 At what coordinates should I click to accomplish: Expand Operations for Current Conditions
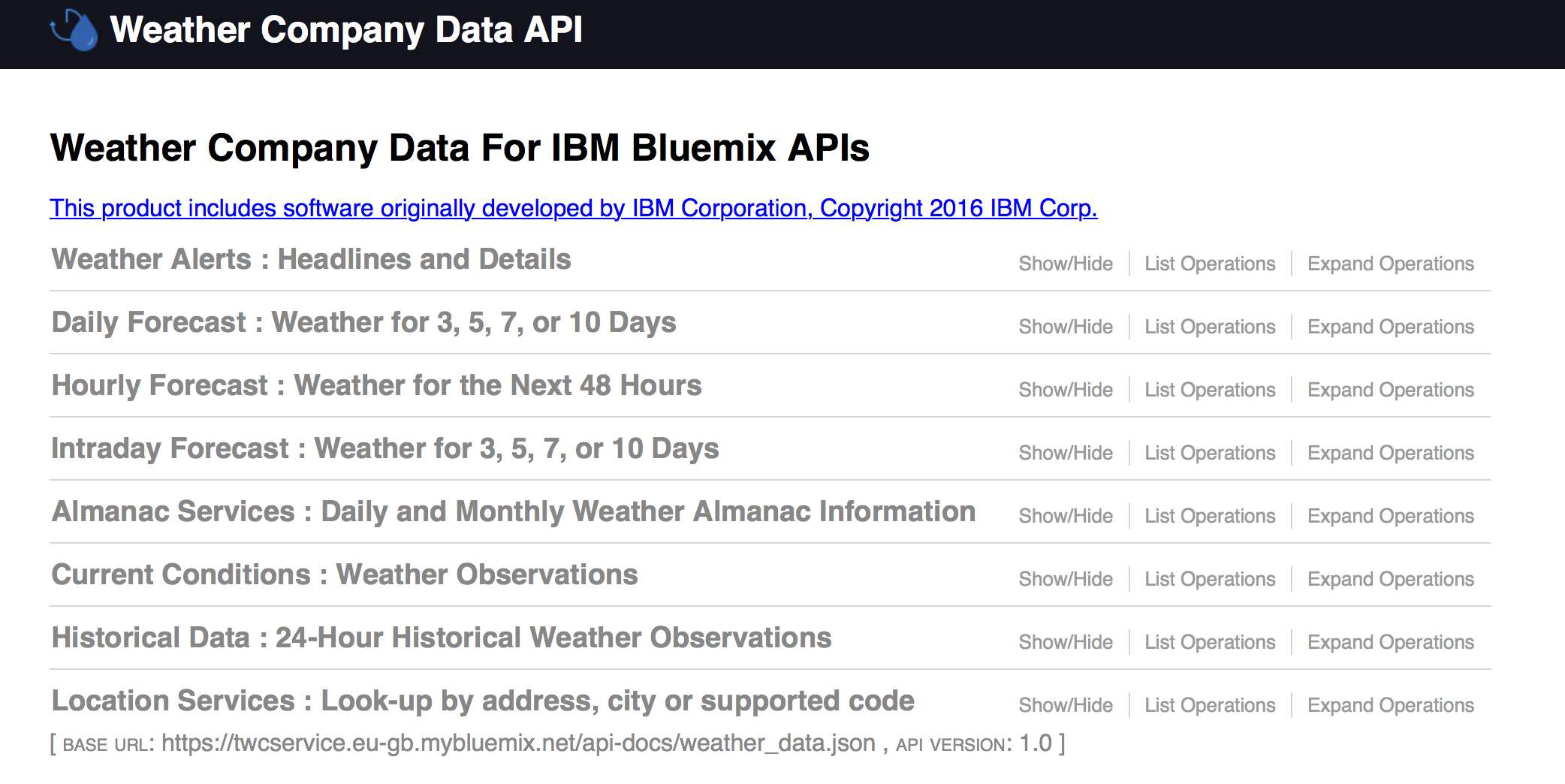[x=1391, y=579]
